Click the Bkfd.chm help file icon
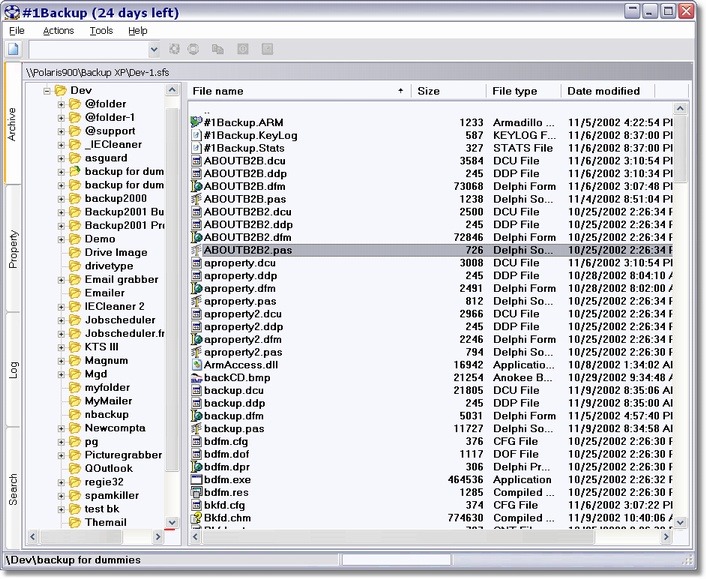 pyautogui.click(x=196, y=518)
